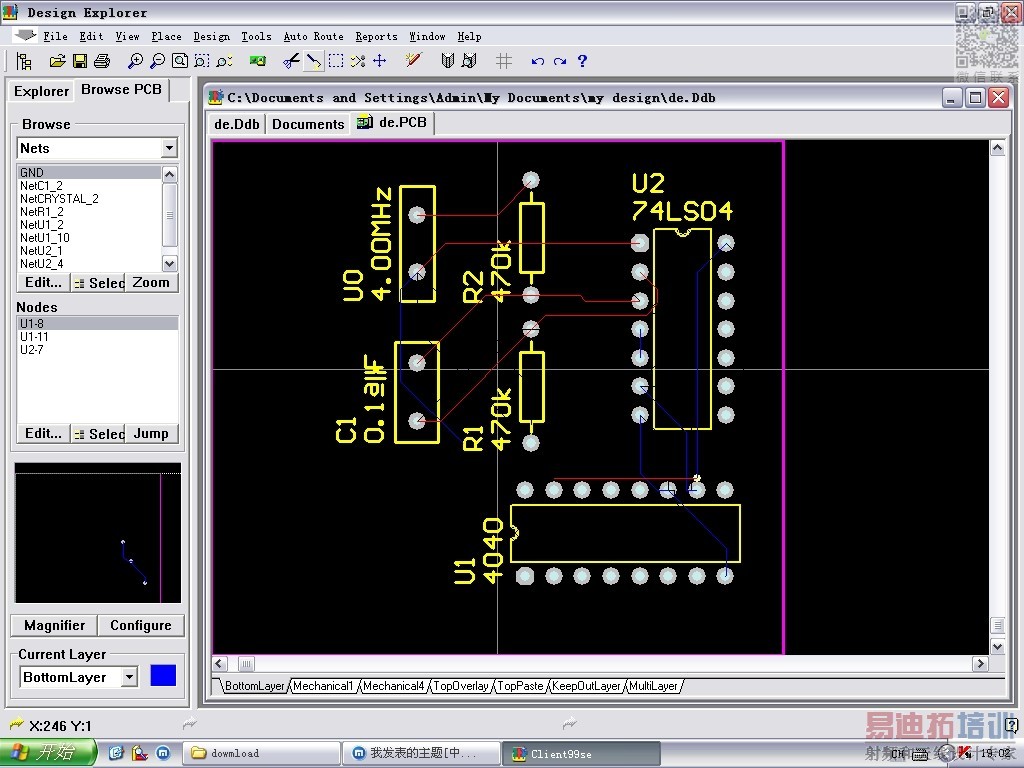Viewport: 1024px width, 768px height.
Task: Click the Open file folder icon
Action: tap(57, 61)
